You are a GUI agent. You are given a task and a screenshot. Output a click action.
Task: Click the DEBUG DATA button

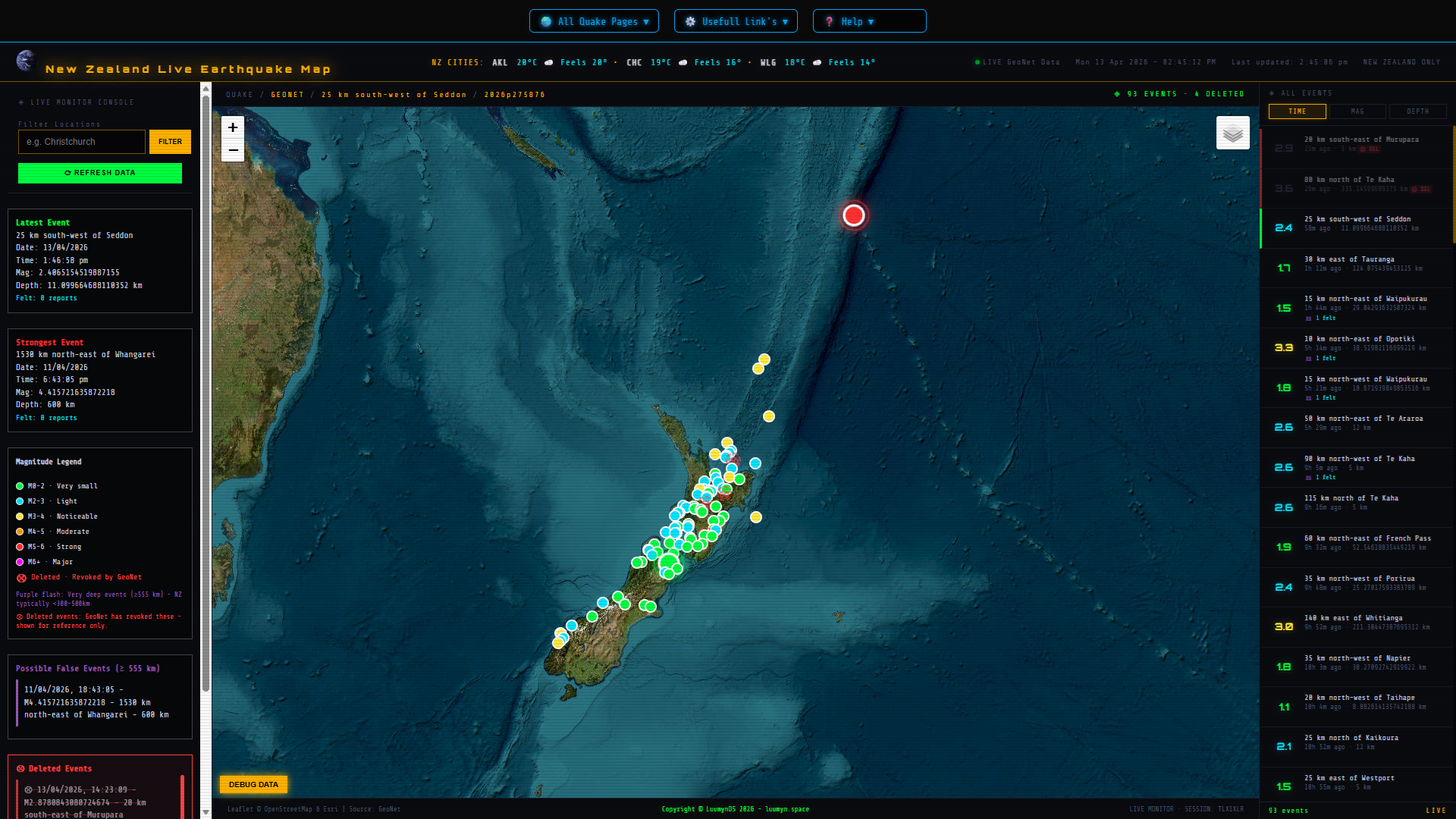[x=253, y=784]
